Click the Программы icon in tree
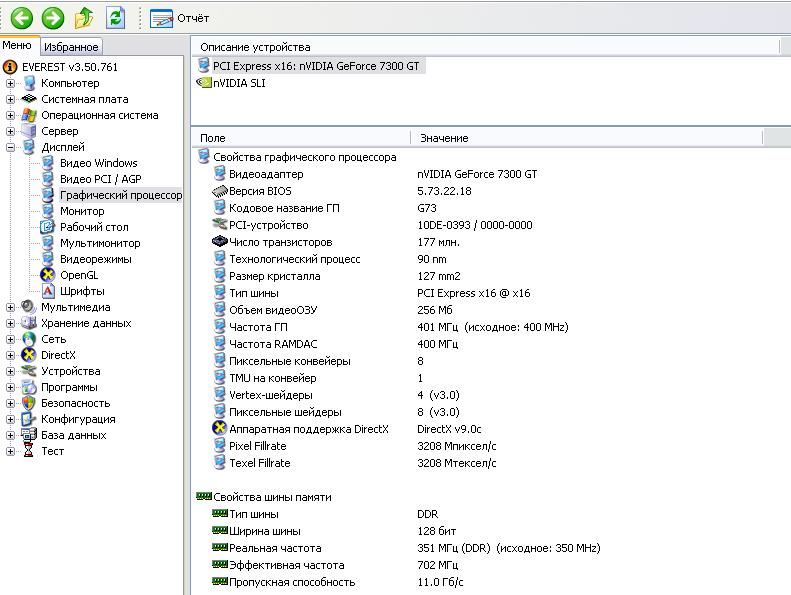791x595 pixels. tap(29, 387)
